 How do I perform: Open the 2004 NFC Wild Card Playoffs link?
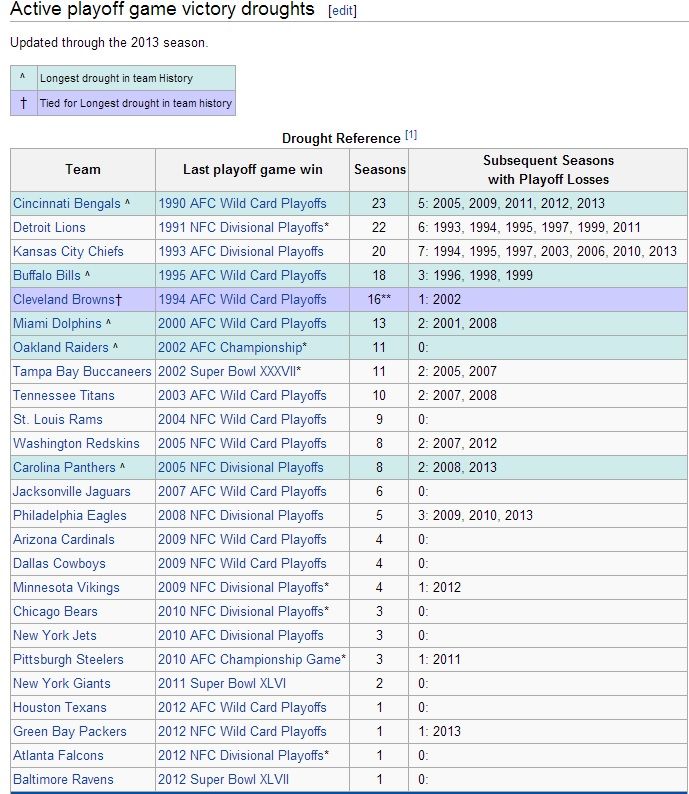point(242,419)
